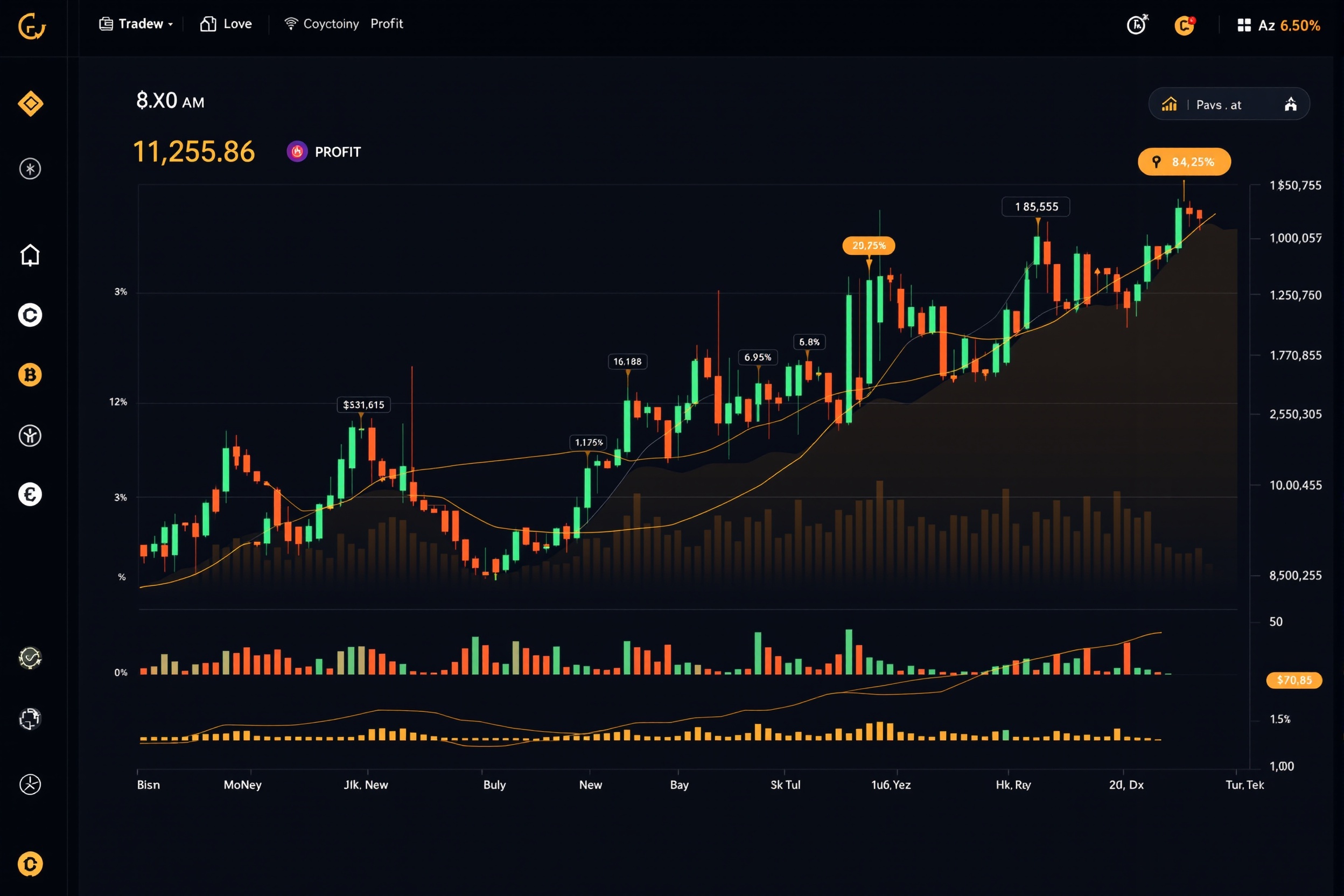
Task: Click the orange 29,75% chart badge
Action: coord(869,244)
